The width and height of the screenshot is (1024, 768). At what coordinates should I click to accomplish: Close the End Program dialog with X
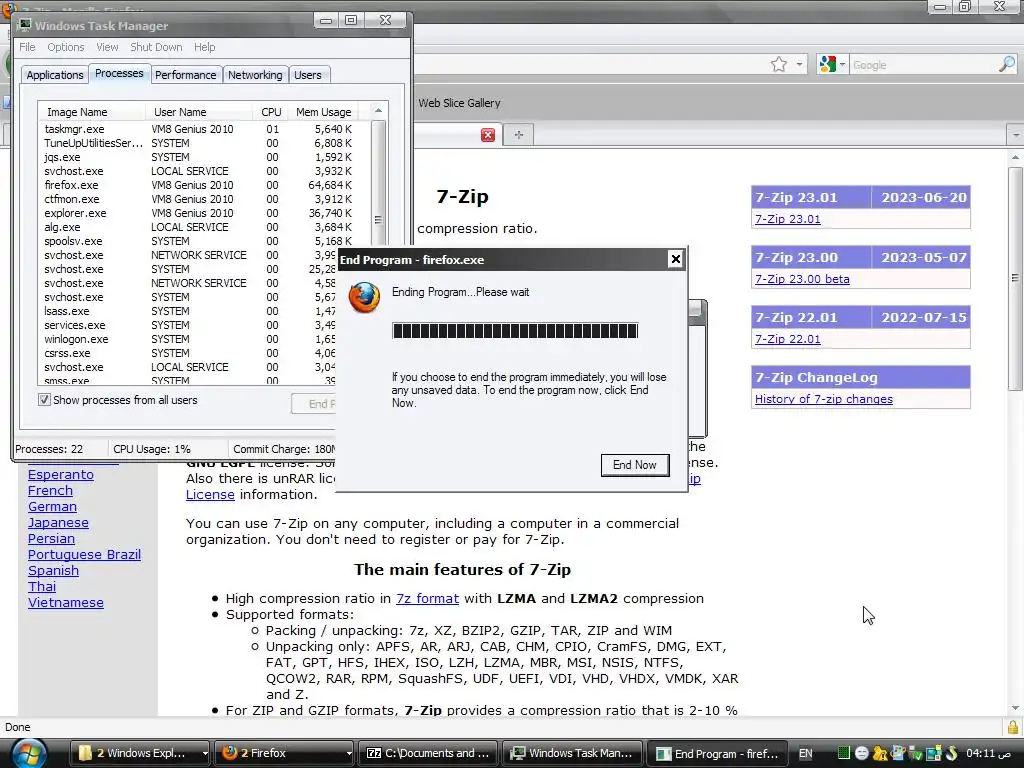(676, 259)
